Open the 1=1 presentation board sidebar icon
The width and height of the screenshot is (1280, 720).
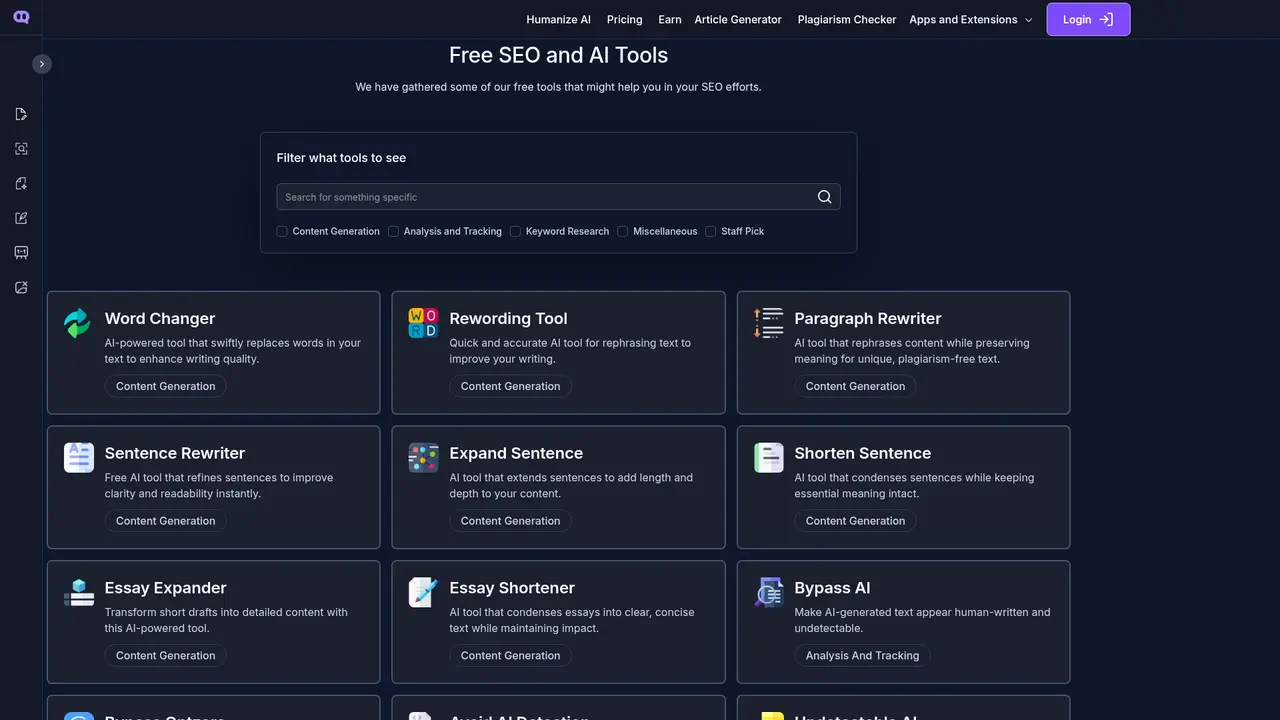click(x=21, y=253)
